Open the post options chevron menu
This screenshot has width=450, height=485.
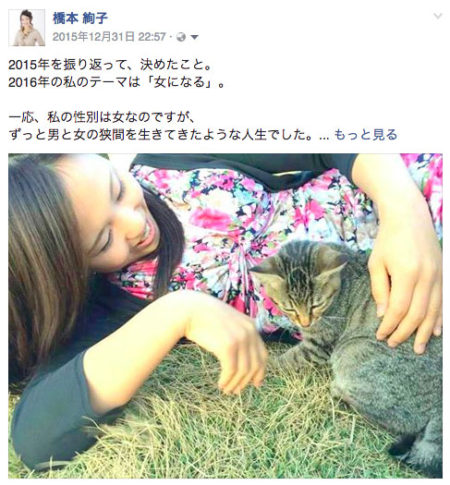tap(438, 16)
